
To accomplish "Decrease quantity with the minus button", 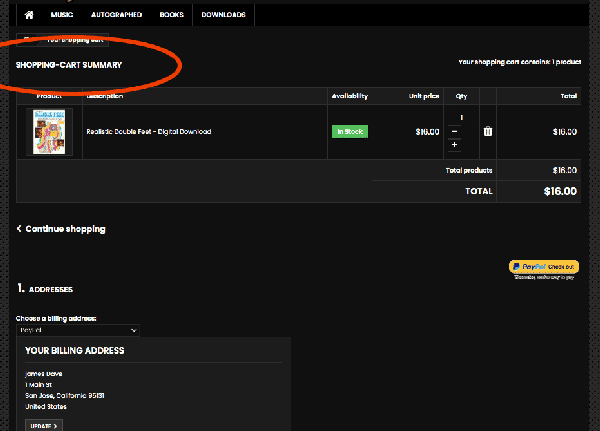I will 454,131.
